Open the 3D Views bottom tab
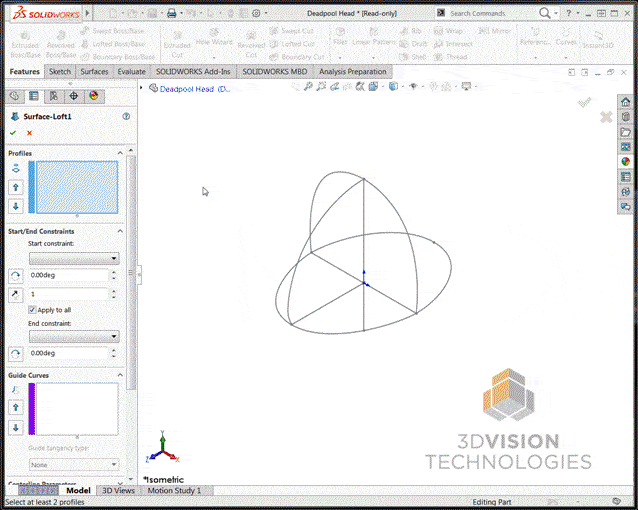Screen dimensions: 638x510 [x=118, y=490]
